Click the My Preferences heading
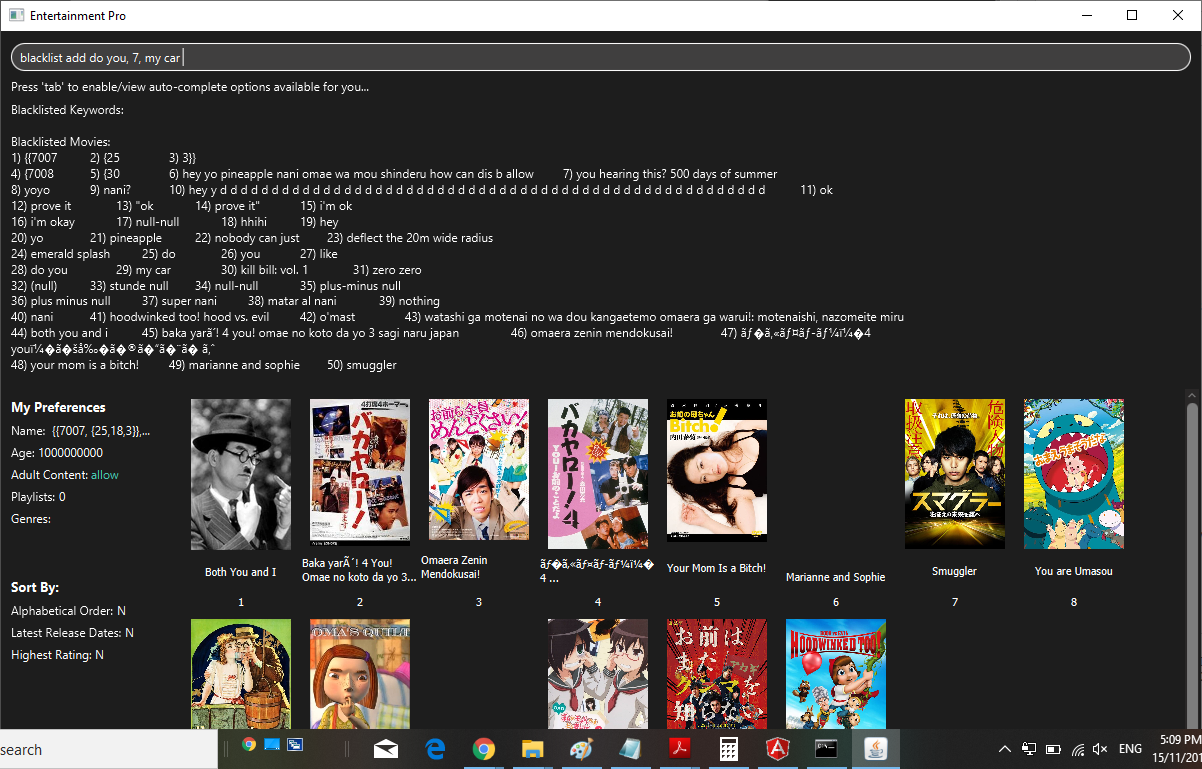Screen dimensions: 1202x769 point(58,408)
